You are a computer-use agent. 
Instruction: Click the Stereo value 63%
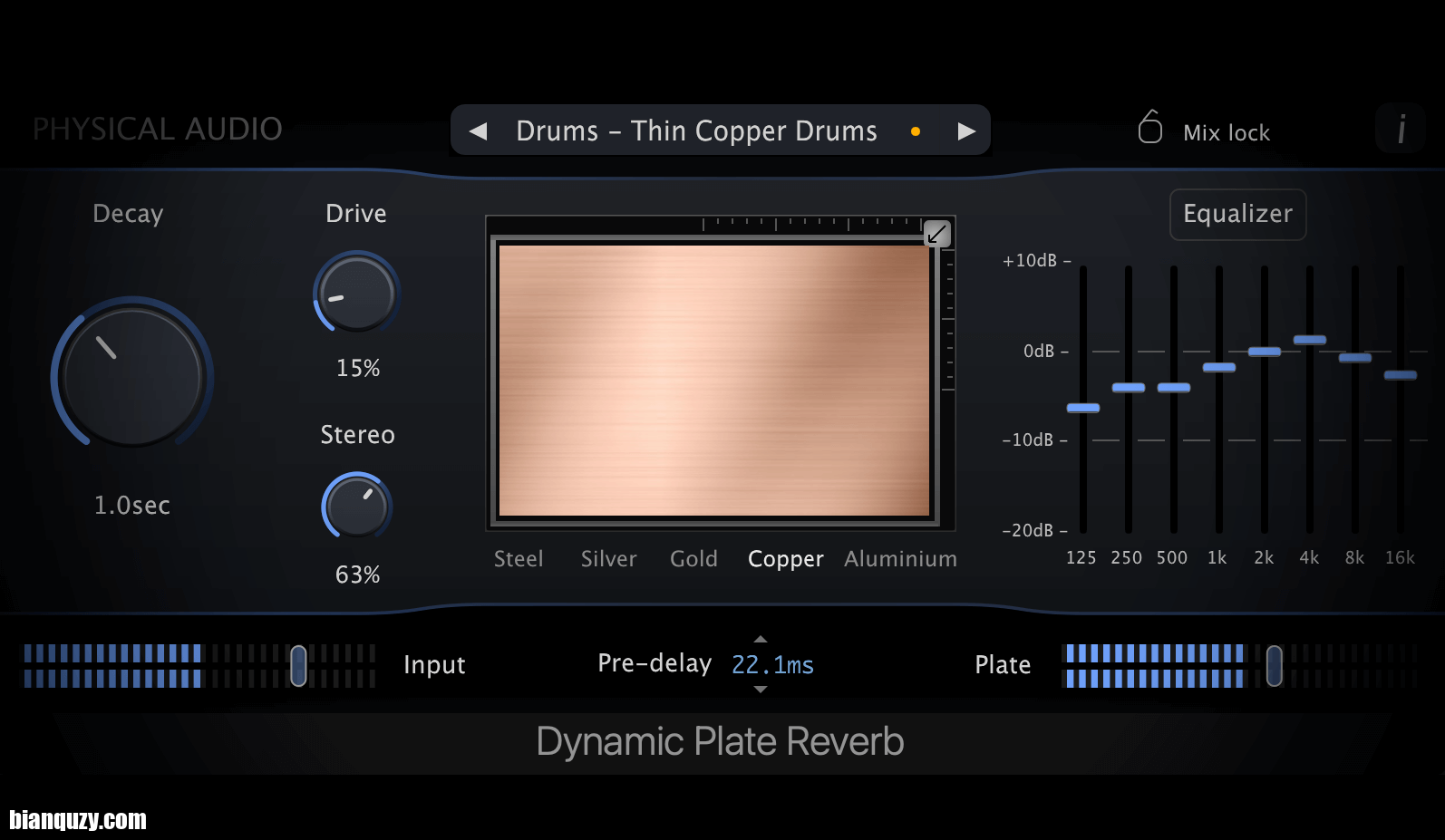(x=358, y=574)
